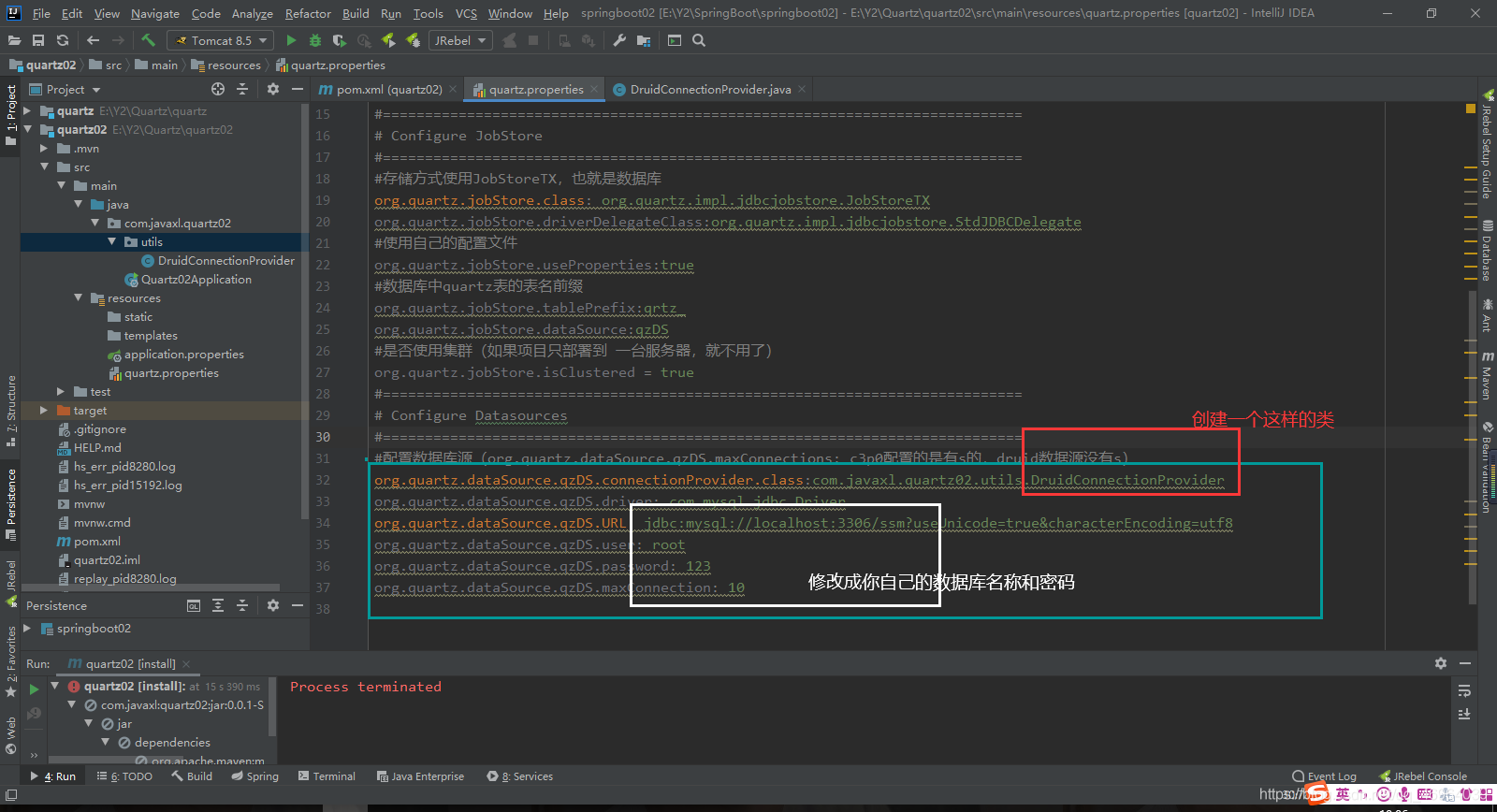The image size is (1497, 812).
Task: Switch to the pom.xml (quartz02) tab
Action: pos(380,90)
